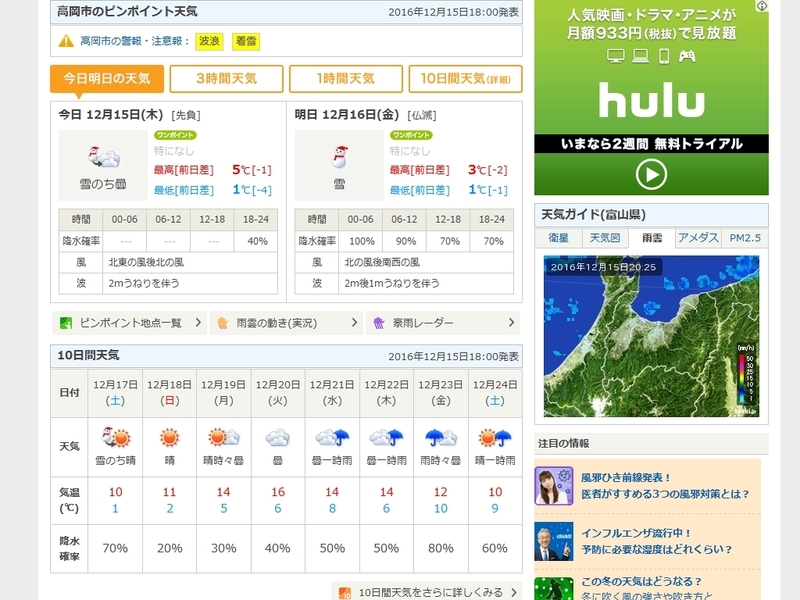Select the 天気図 tab in 天気ガイド
The image size is (800, 600).
click(605, 238)
